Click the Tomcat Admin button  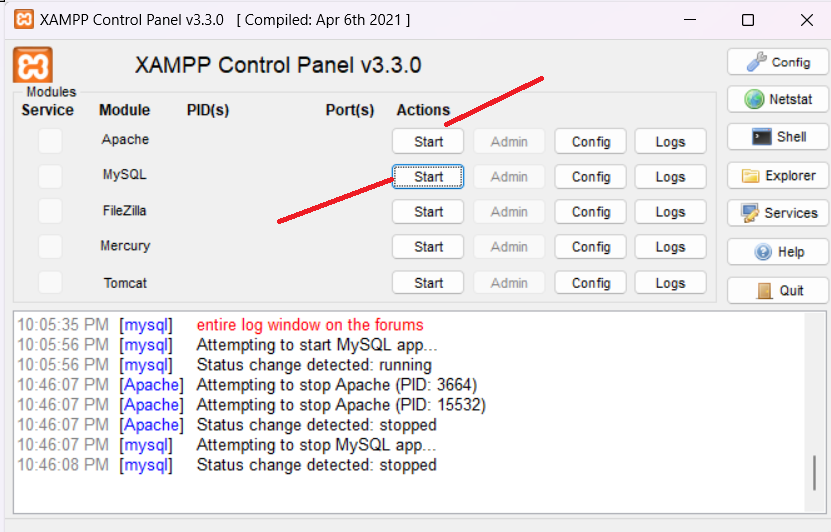509,283
